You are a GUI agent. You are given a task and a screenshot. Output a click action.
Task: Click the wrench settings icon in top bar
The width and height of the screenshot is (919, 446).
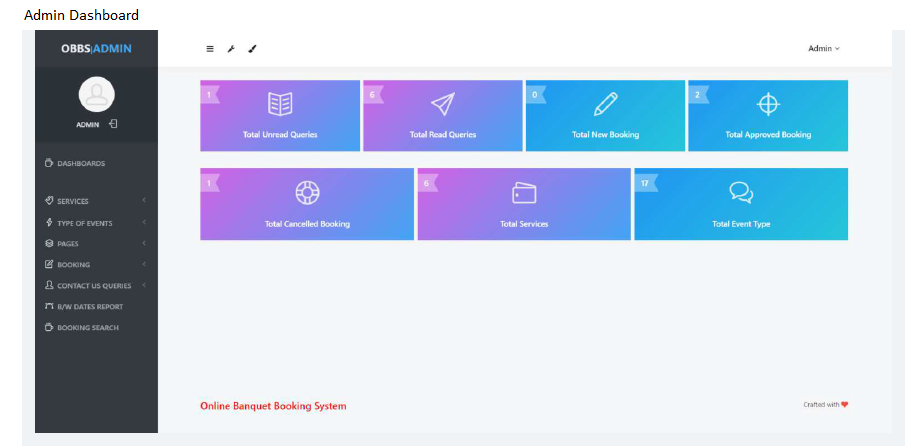click(x=231, y=49)
